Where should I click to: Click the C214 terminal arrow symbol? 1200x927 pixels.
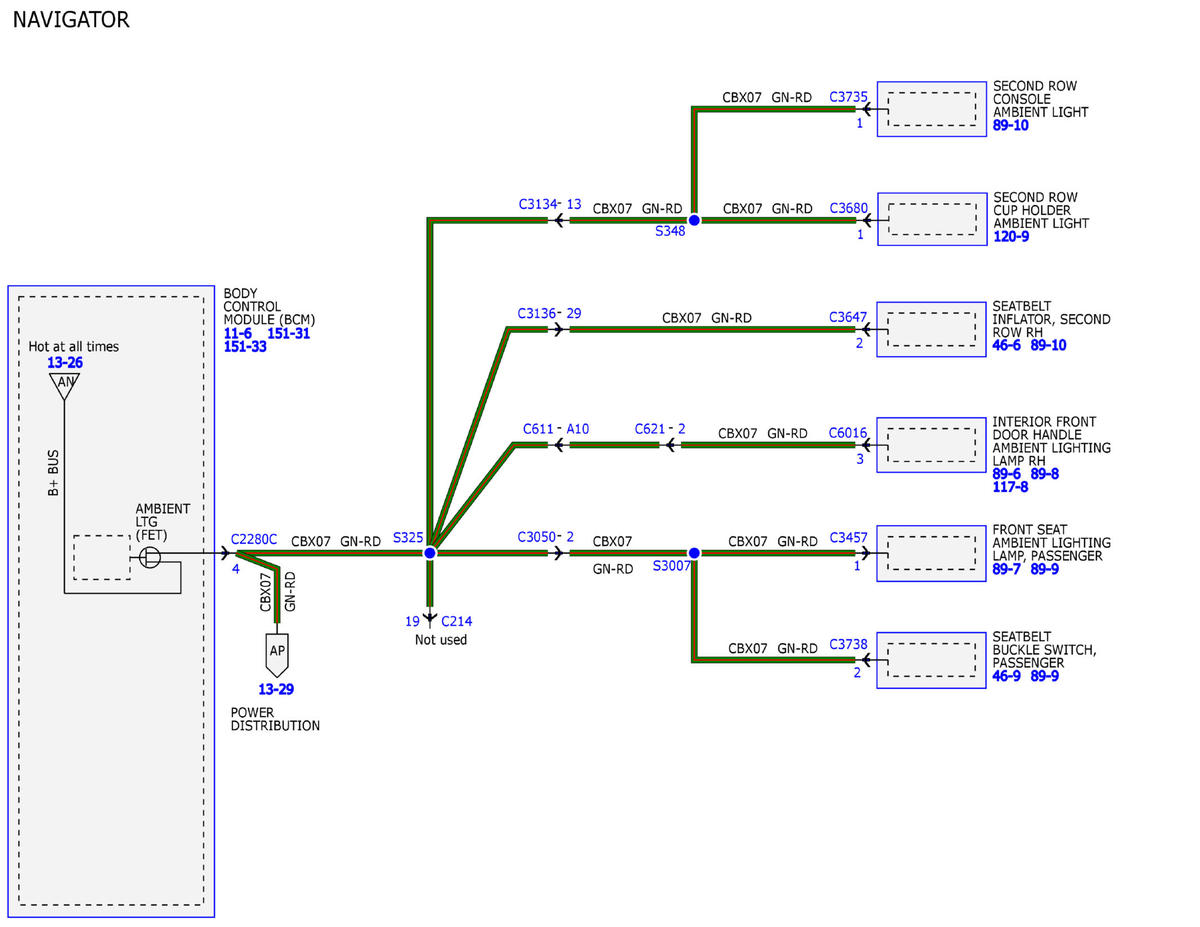point(430,620)
